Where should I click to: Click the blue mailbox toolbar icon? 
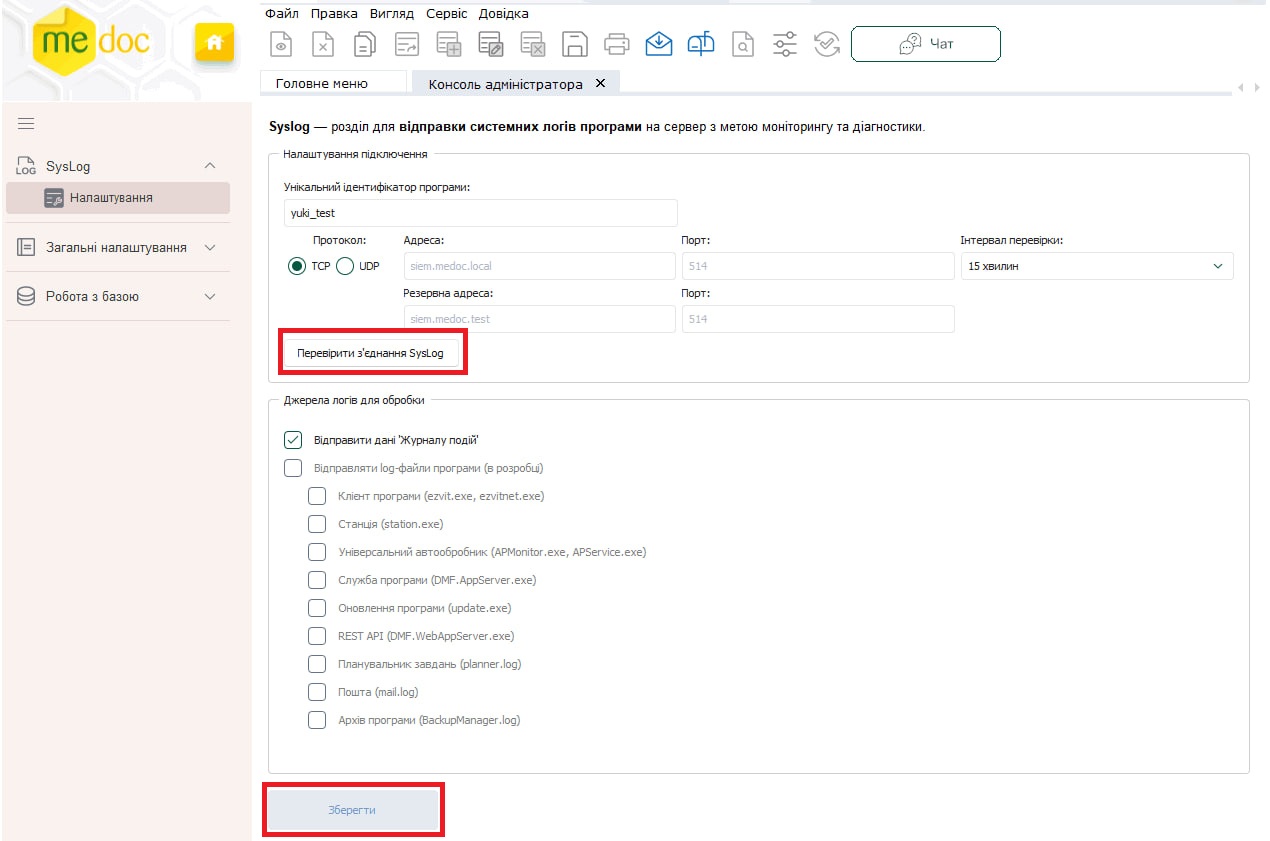click(x=701, y=44)
